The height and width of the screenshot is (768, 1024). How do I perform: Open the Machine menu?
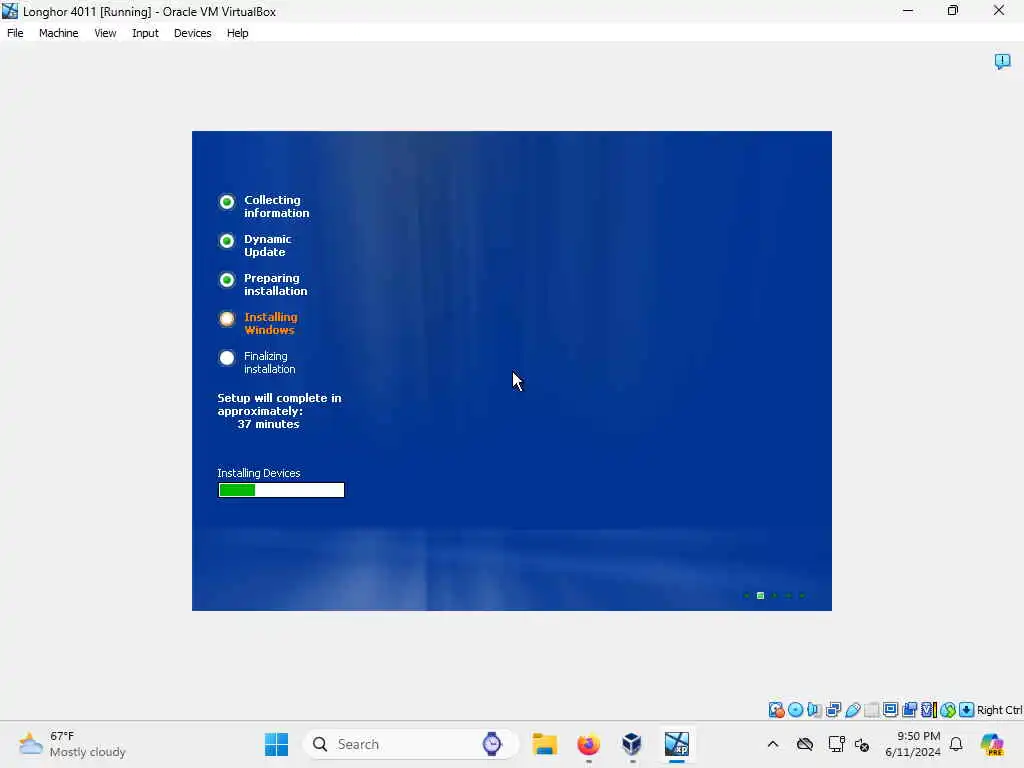pos(58,33)
